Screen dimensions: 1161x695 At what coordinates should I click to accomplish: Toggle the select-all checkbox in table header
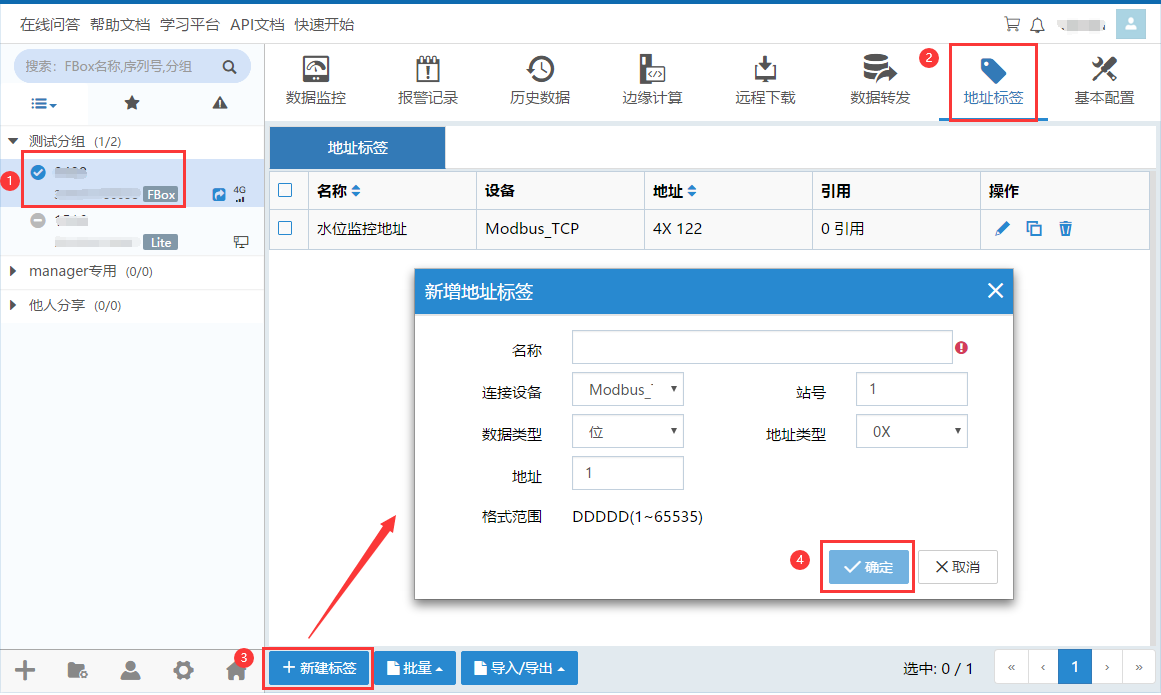coord(285,190)
